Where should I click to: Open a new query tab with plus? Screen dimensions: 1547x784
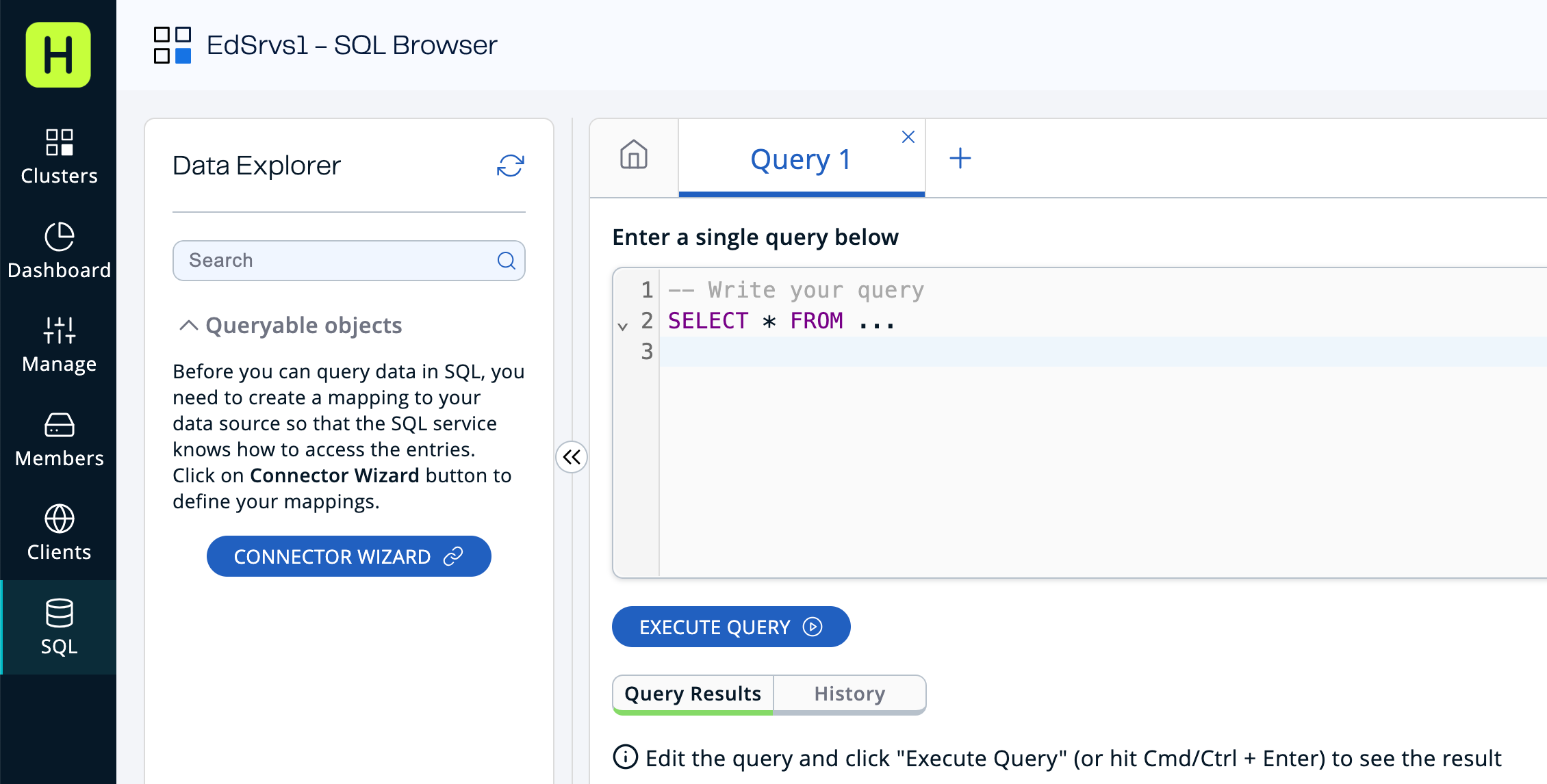959,157
